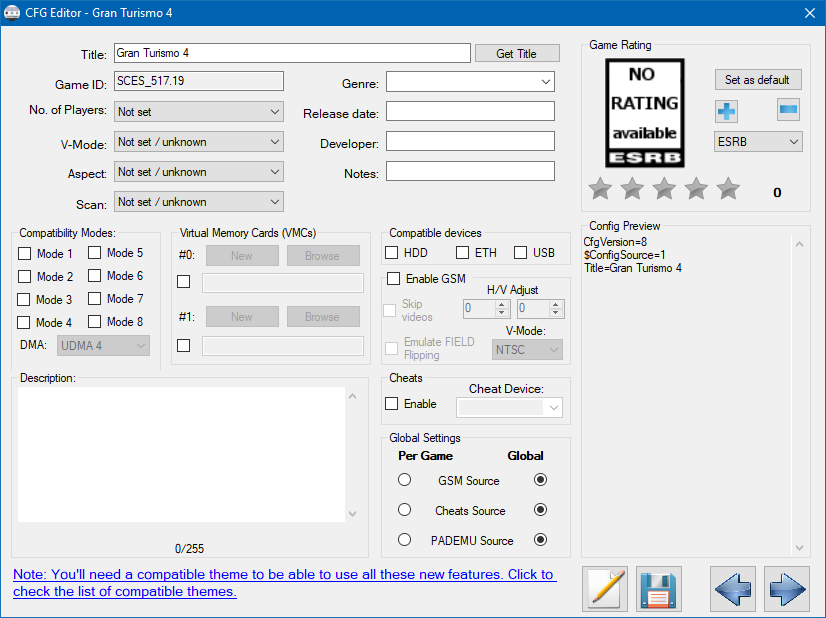This screenshot has height=618, width=826.
Task: Decrease the second H/V Adjust spinner
Action: click(x=556, y=313)
